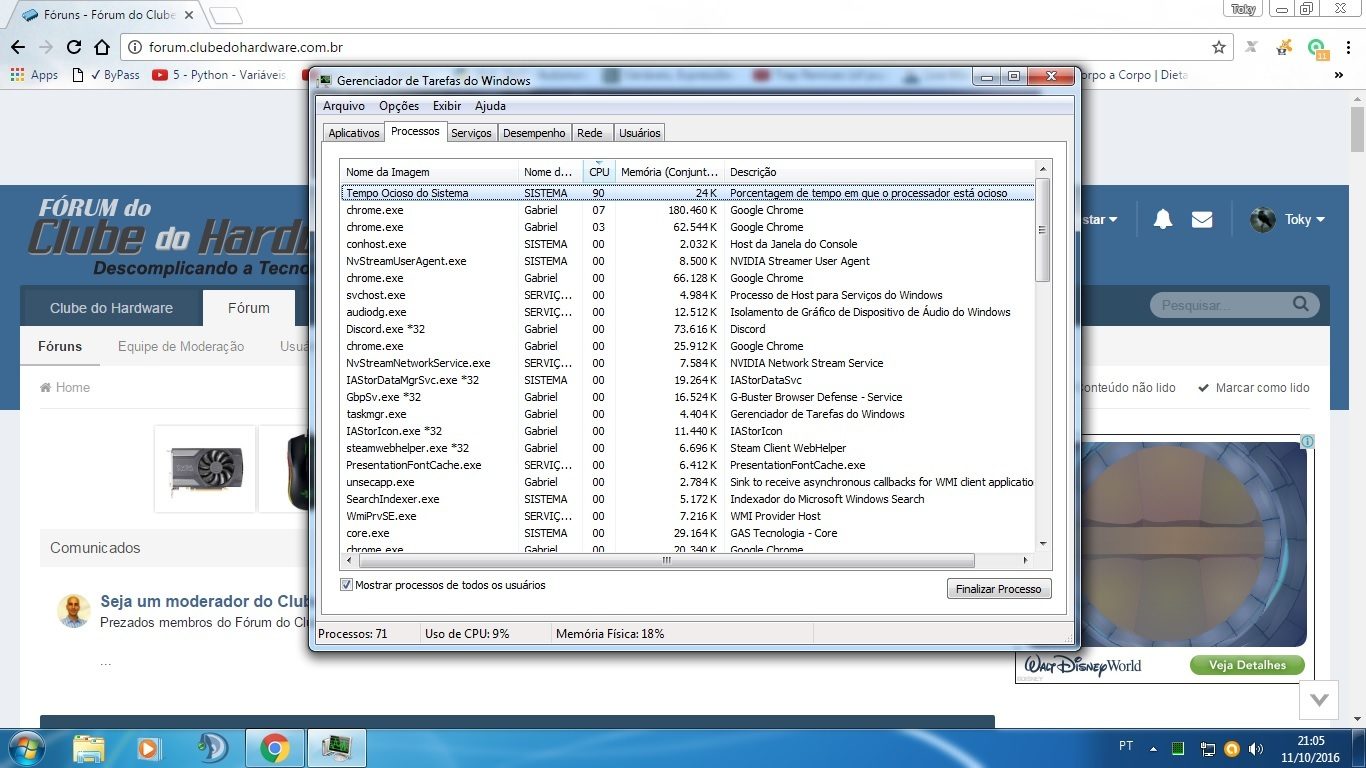
Task: Select Task Manager taskbar button
Action: 337,748
